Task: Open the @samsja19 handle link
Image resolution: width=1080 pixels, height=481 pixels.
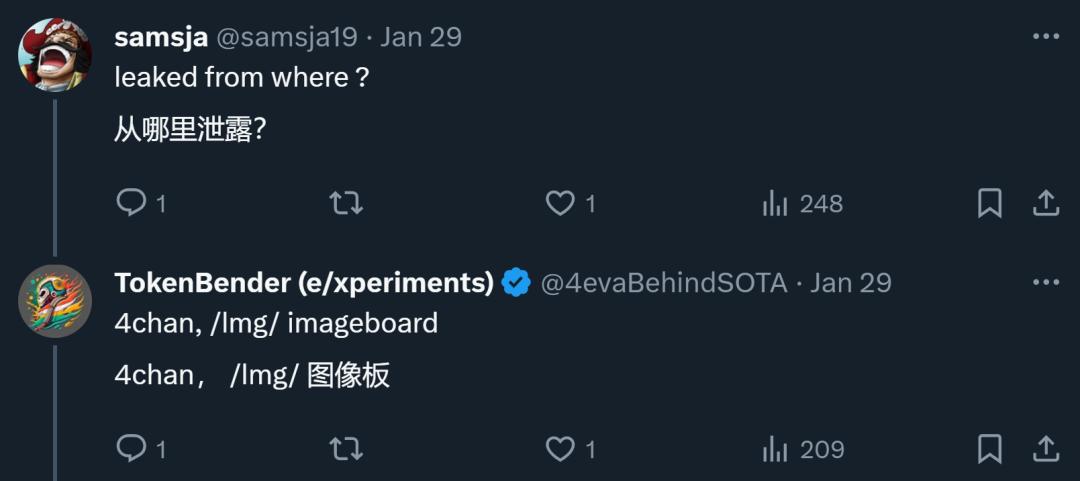Action: [x=287, y=37]
